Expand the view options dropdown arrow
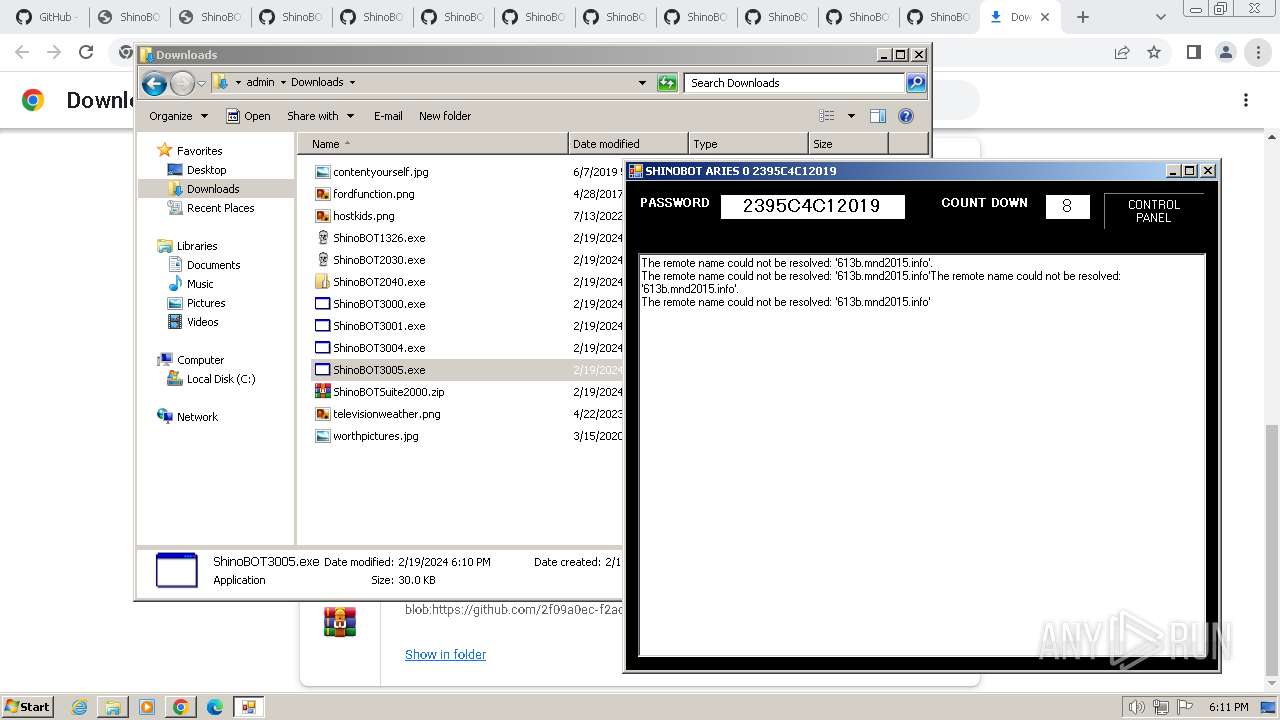 coord(851,116)
